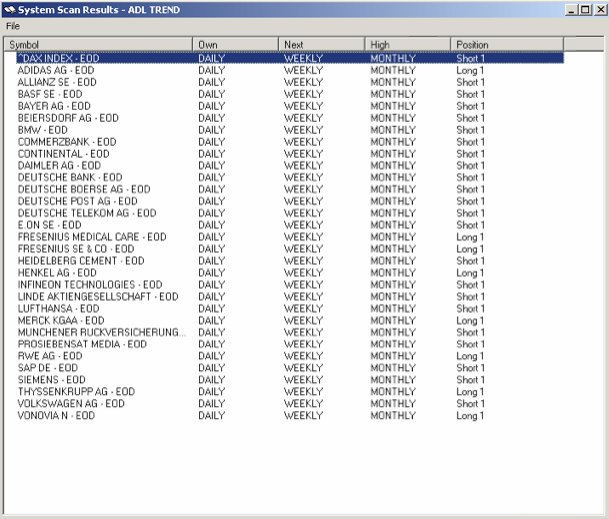Select the ^DAX INDEX - EOD row

(290, 58)
